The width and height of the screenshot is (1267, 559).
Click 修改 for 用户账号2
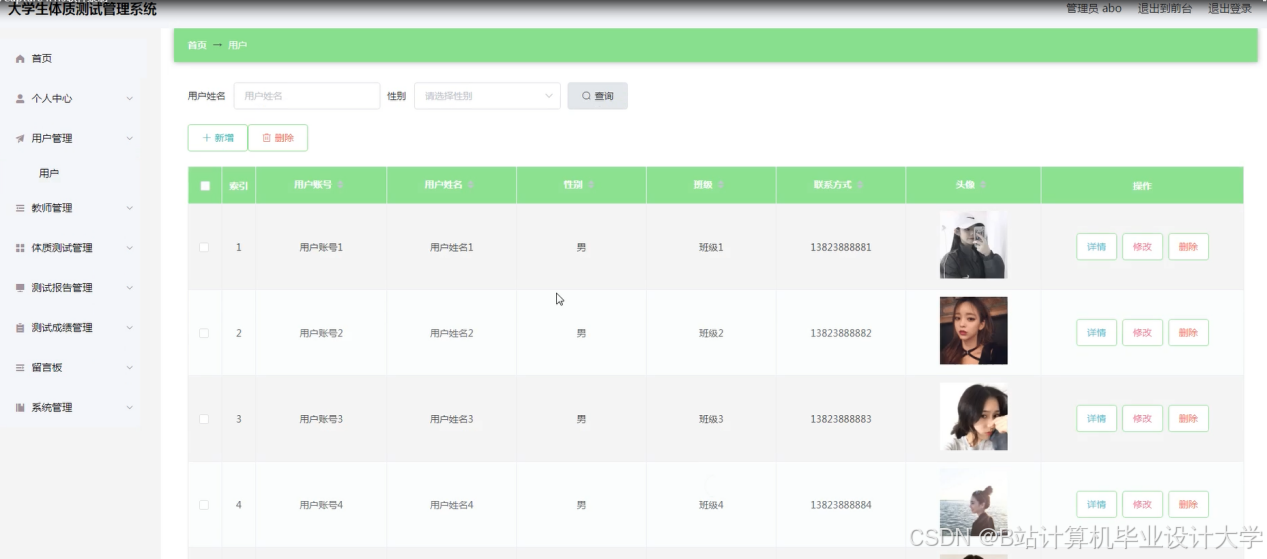pyautogui.click(x=1142, y=333)
